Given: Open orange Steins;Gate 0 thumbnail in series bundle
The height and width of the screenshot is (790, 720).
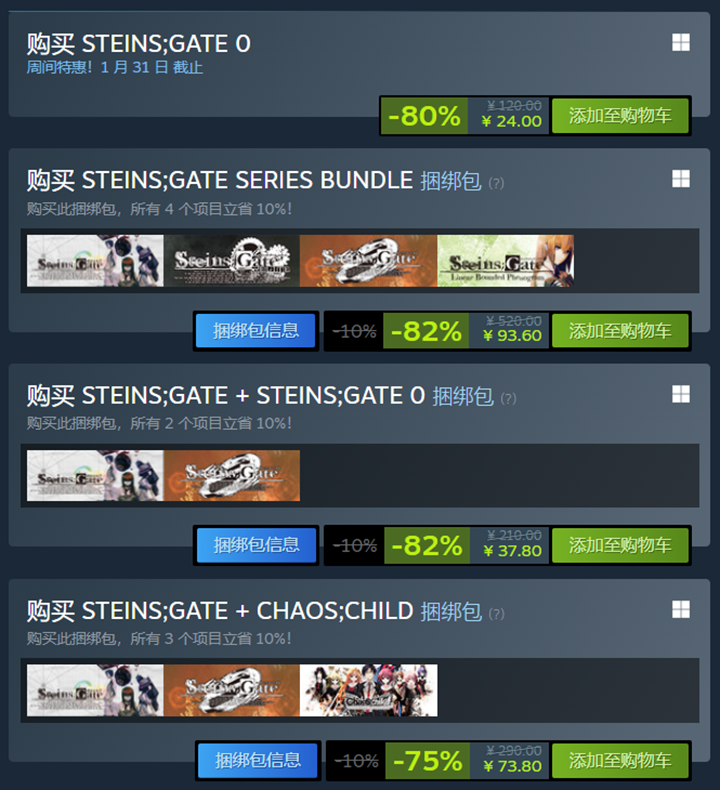Looking at the screenshot, I should (368, 261).
